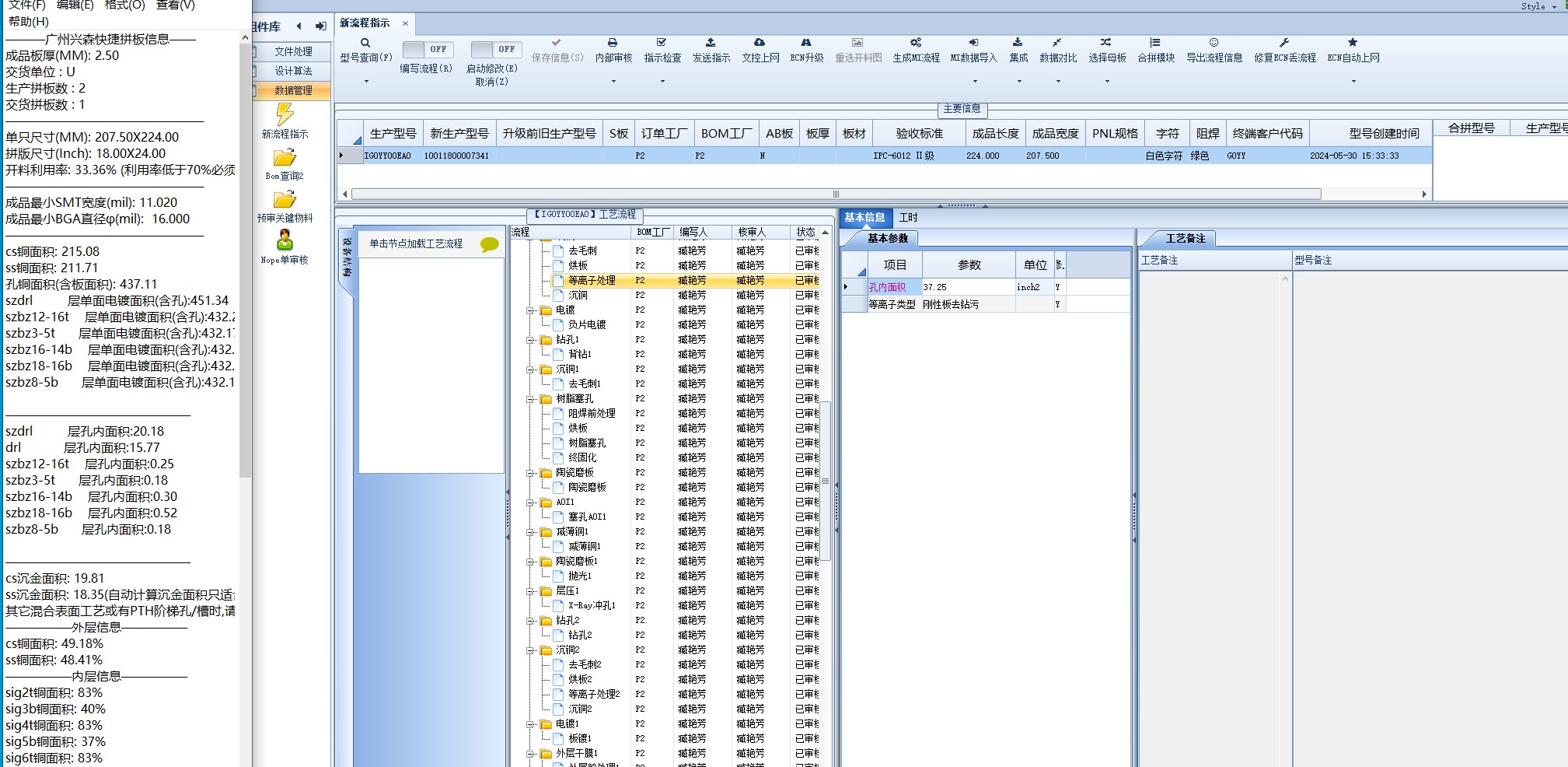Click the 文控上网 cloud icon
Screen dimensions: 1568x767
(760, 43)
